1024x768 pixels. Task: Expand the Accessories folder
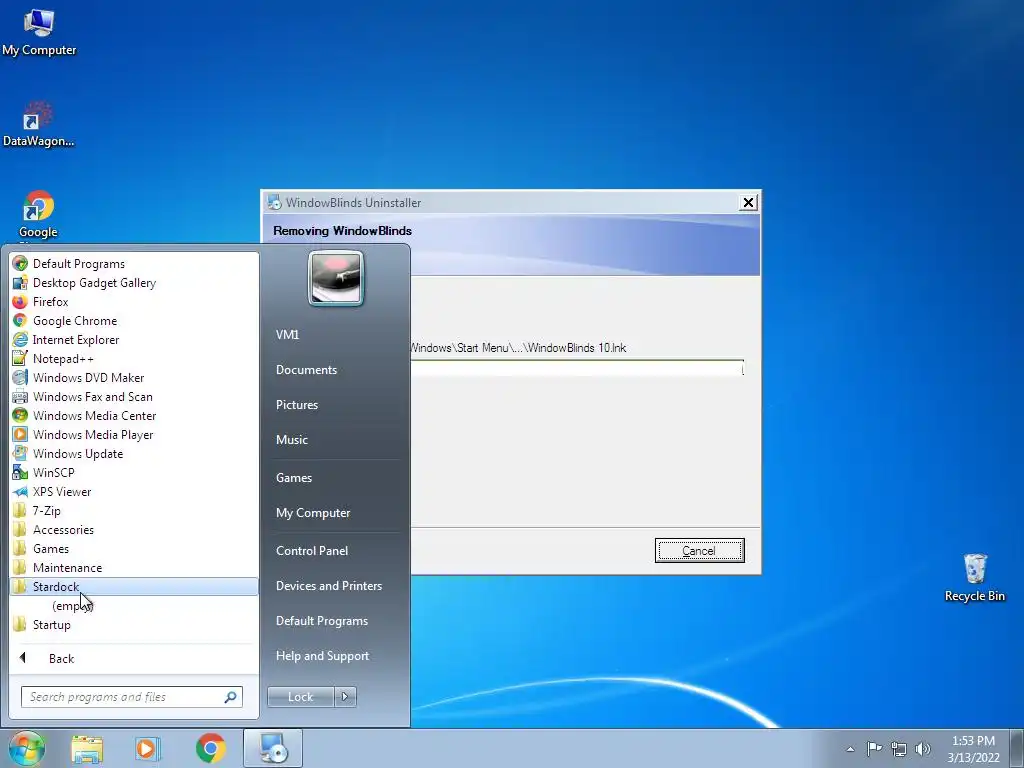coord(134,530)
